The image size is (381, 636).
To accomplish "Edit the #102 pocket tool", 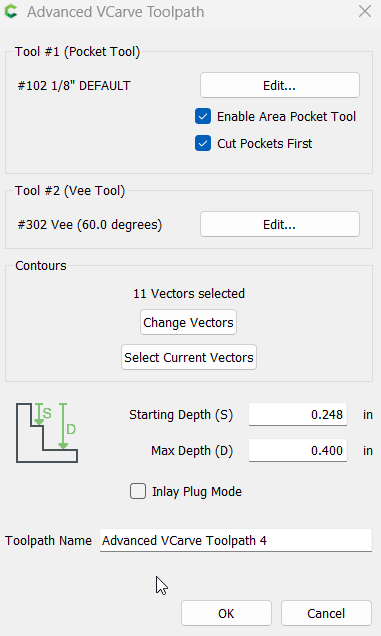I will 280,85.
